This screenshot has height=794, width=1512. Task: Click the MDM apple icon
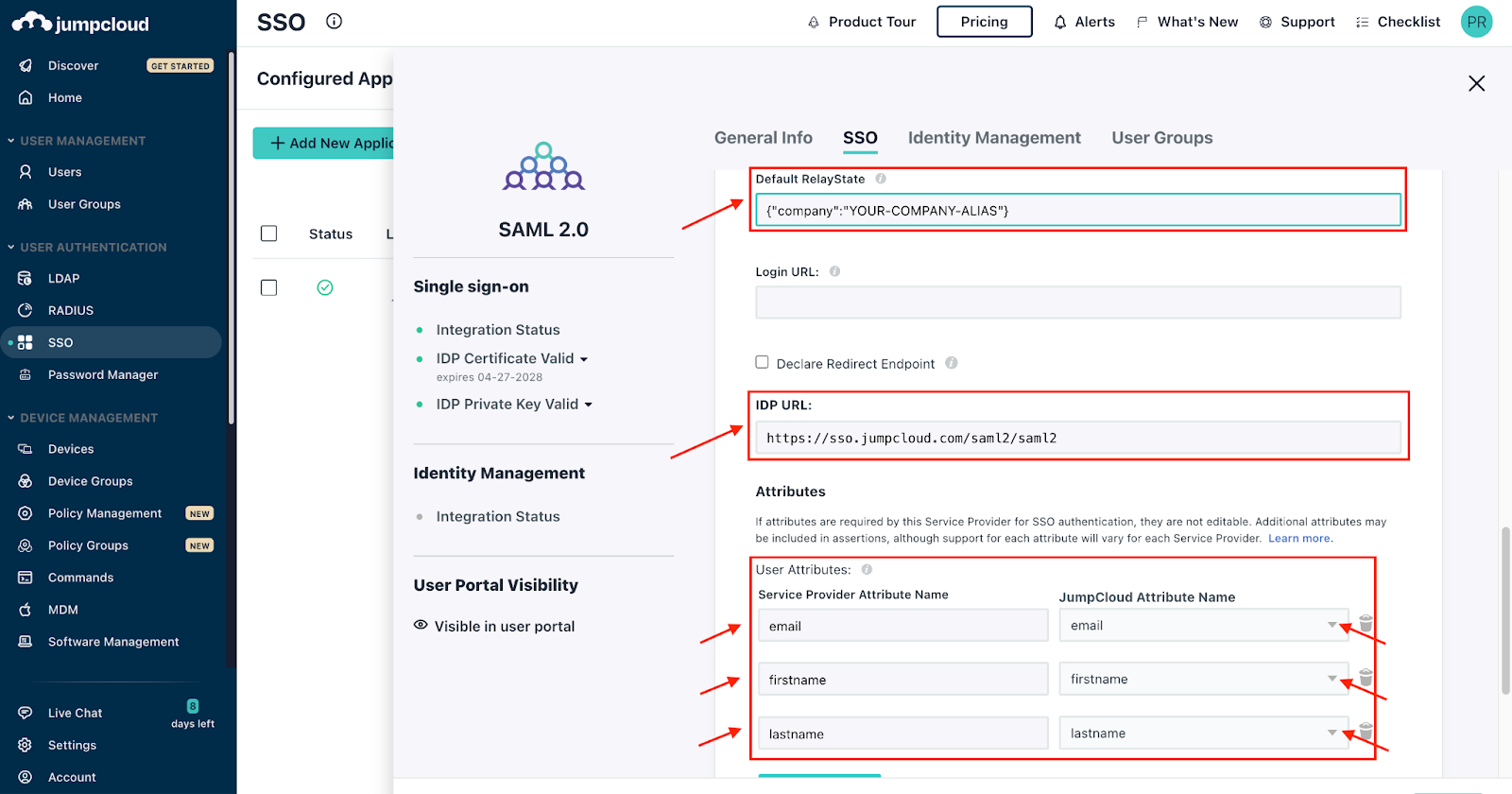point(26,610)
